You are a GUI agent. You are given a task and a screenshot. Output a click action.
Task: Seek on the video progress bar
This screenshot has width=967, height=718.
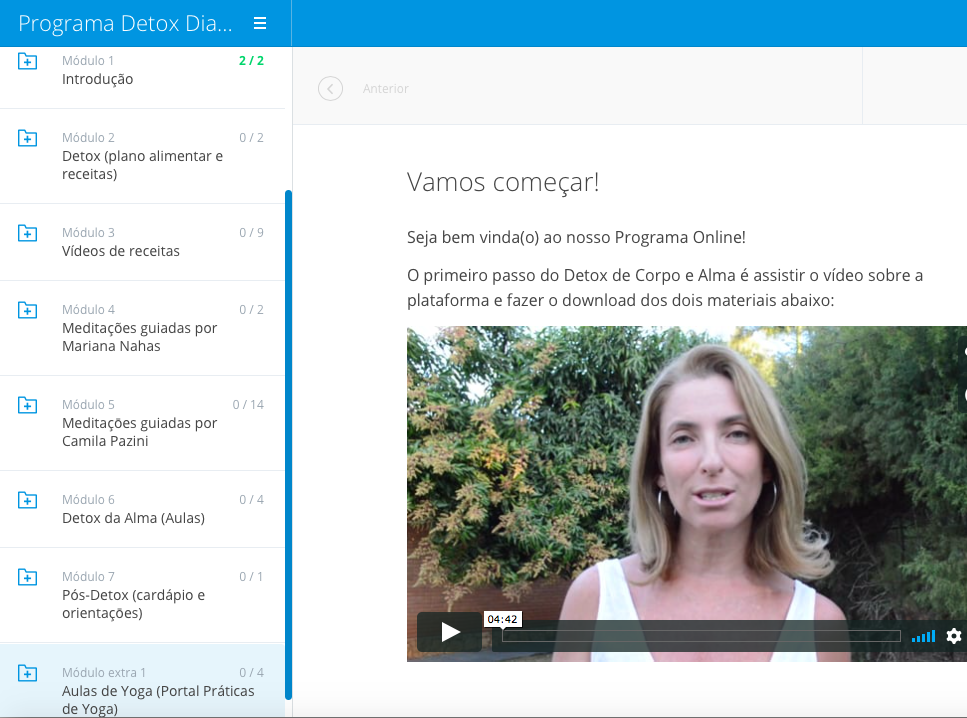[x=700, y=636]
